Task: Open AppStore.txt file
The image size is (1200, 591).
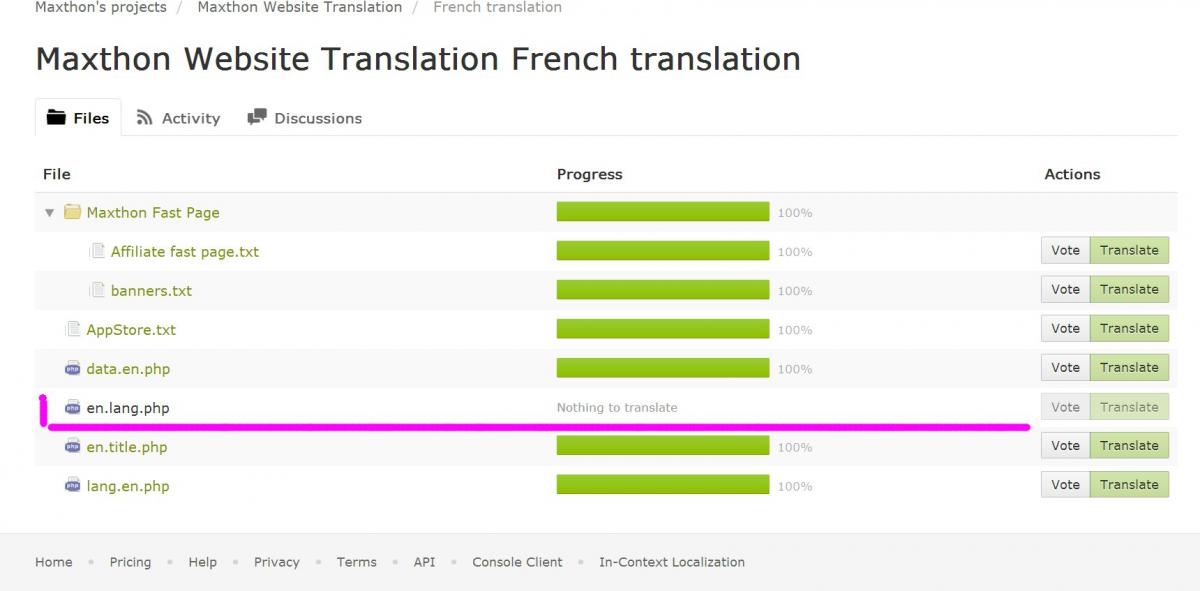Action: coord(131,329)
